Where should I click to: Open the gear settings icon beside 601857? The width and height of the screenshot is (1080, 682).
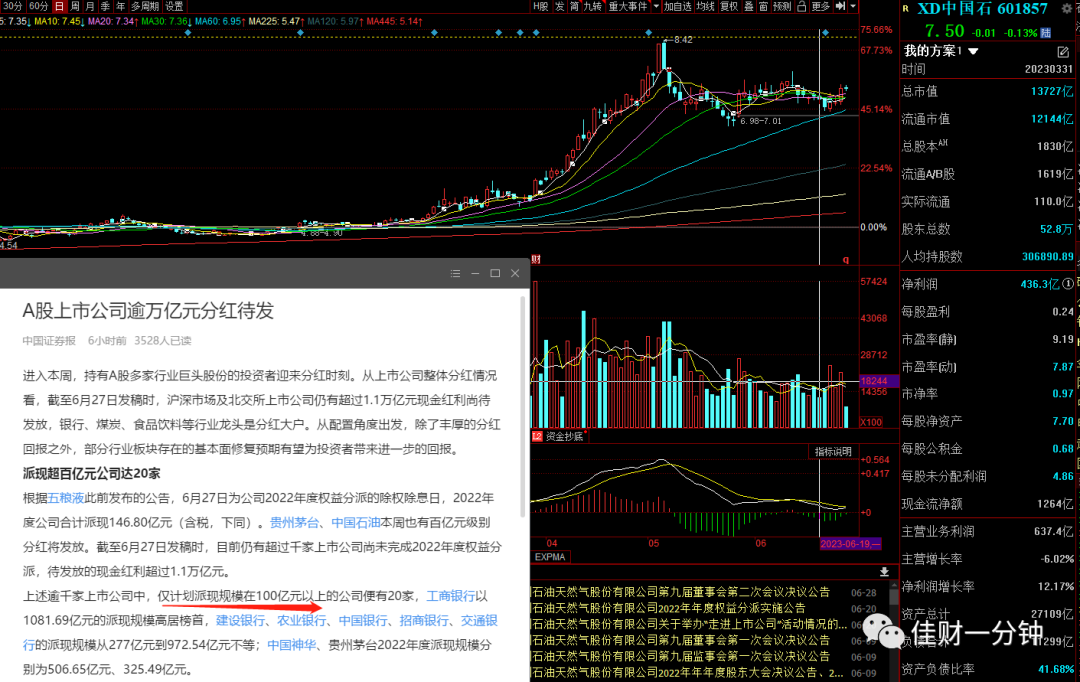coord(1067,9)
